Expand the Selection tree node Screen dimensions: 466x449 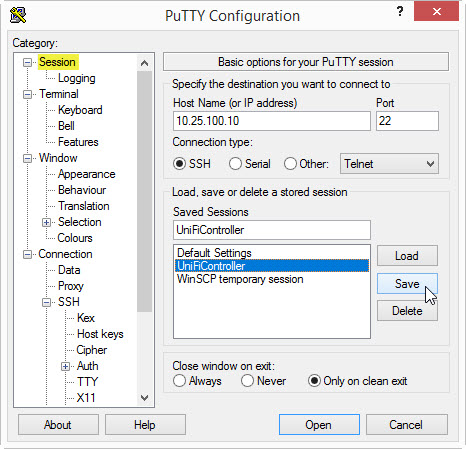(x=47, y=222)
